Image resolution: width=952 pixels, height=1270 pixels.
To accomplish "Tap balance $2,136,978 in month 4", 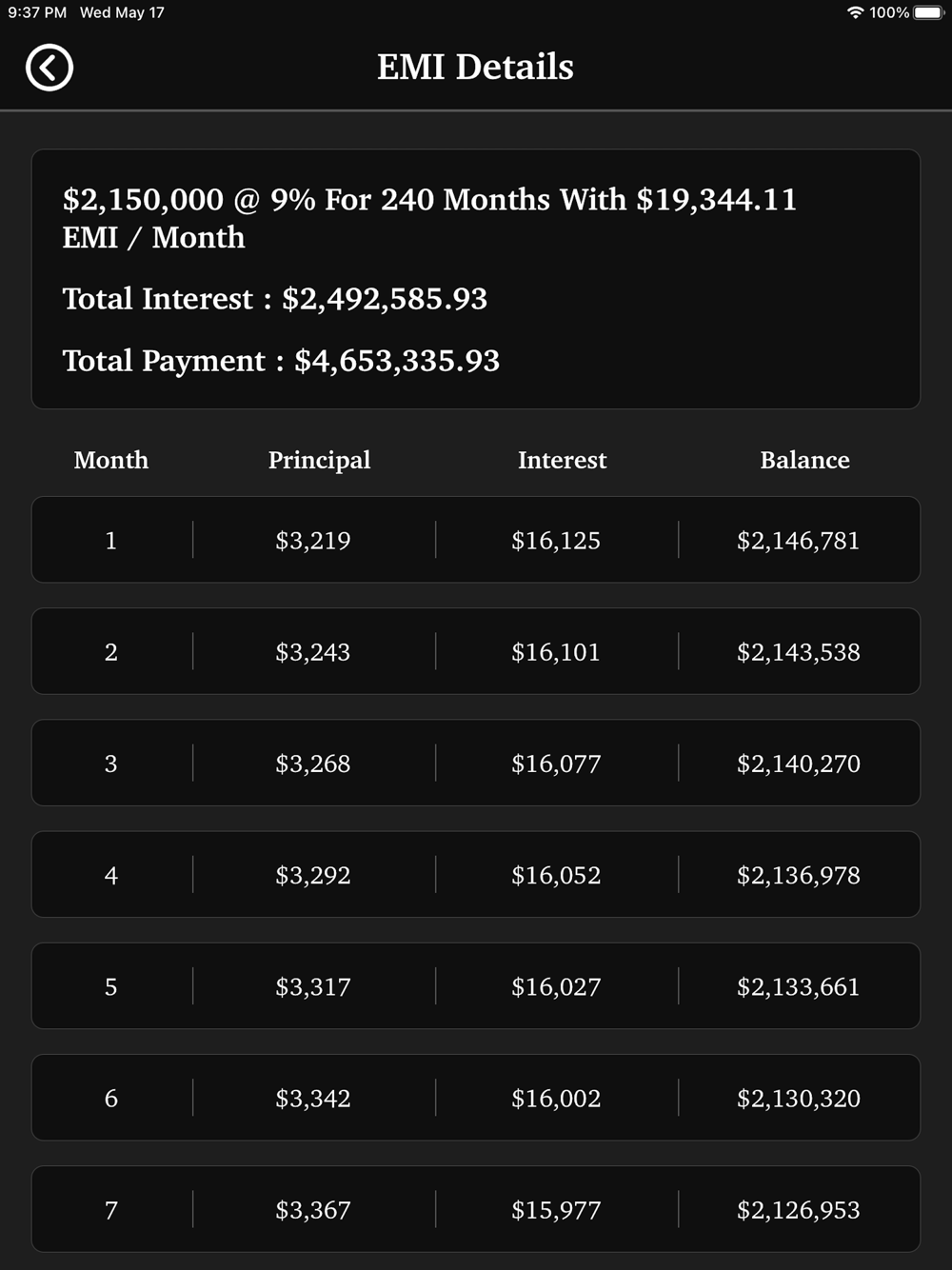I will [x=799, y=875].
